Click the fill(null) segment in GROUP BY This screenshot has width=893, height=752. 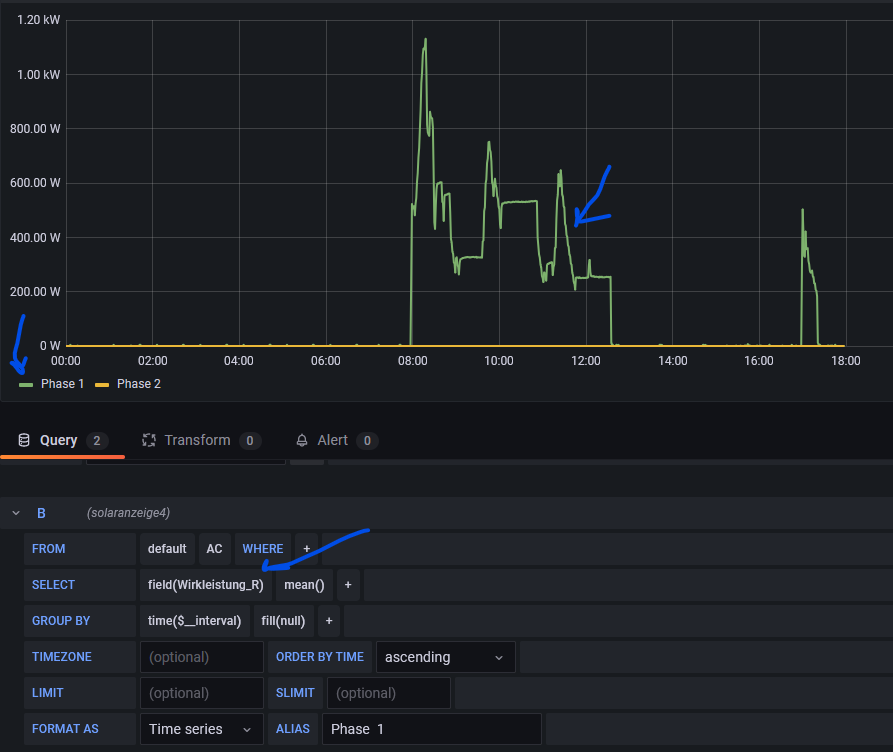click(x=284, y=621)
